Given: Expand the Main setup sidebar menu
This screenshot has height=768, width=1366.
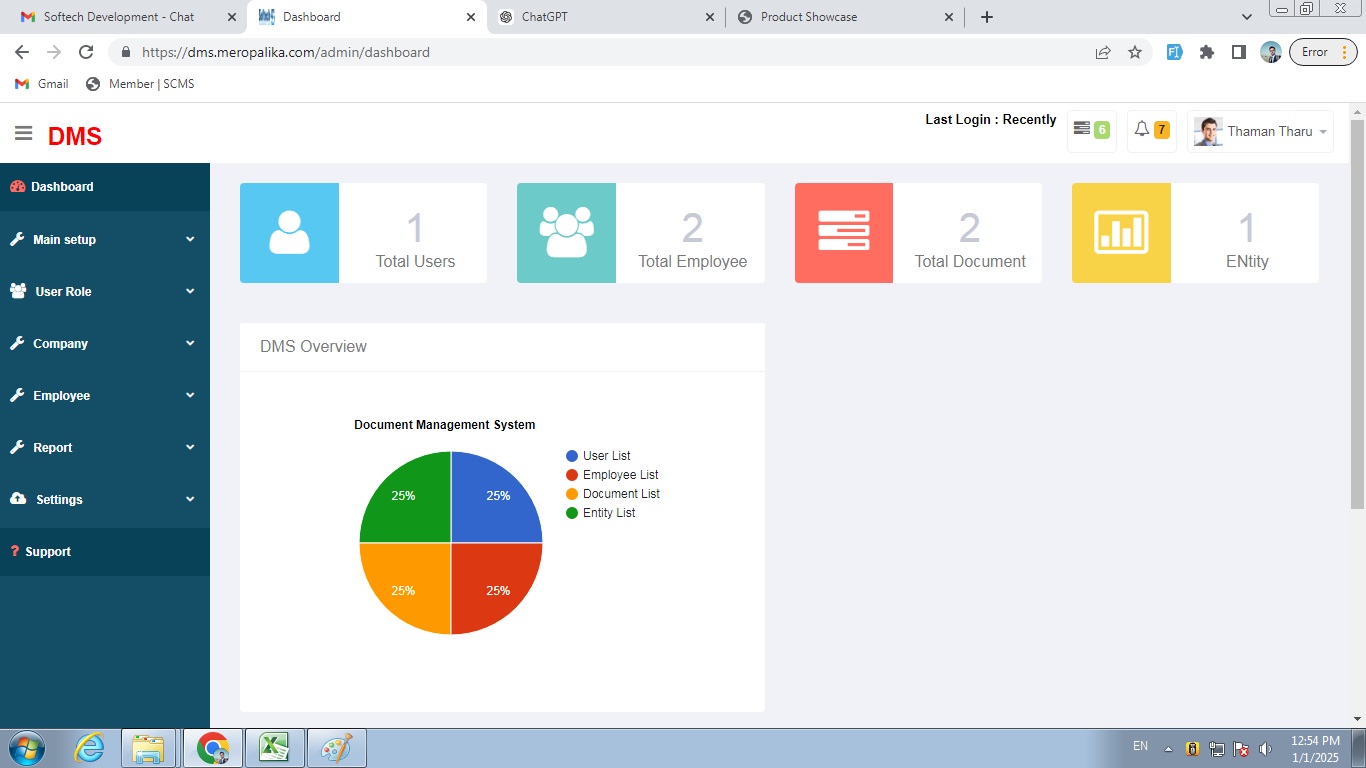Looking at the screenshot, I should coord(104,240).
